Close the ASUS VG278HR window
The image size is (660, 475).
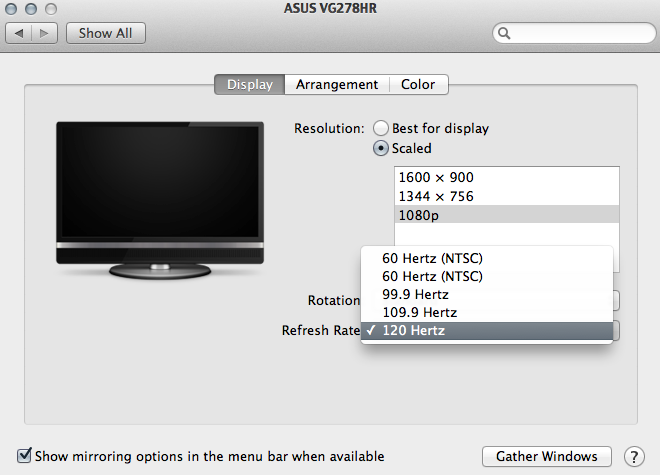click(11, 8)
